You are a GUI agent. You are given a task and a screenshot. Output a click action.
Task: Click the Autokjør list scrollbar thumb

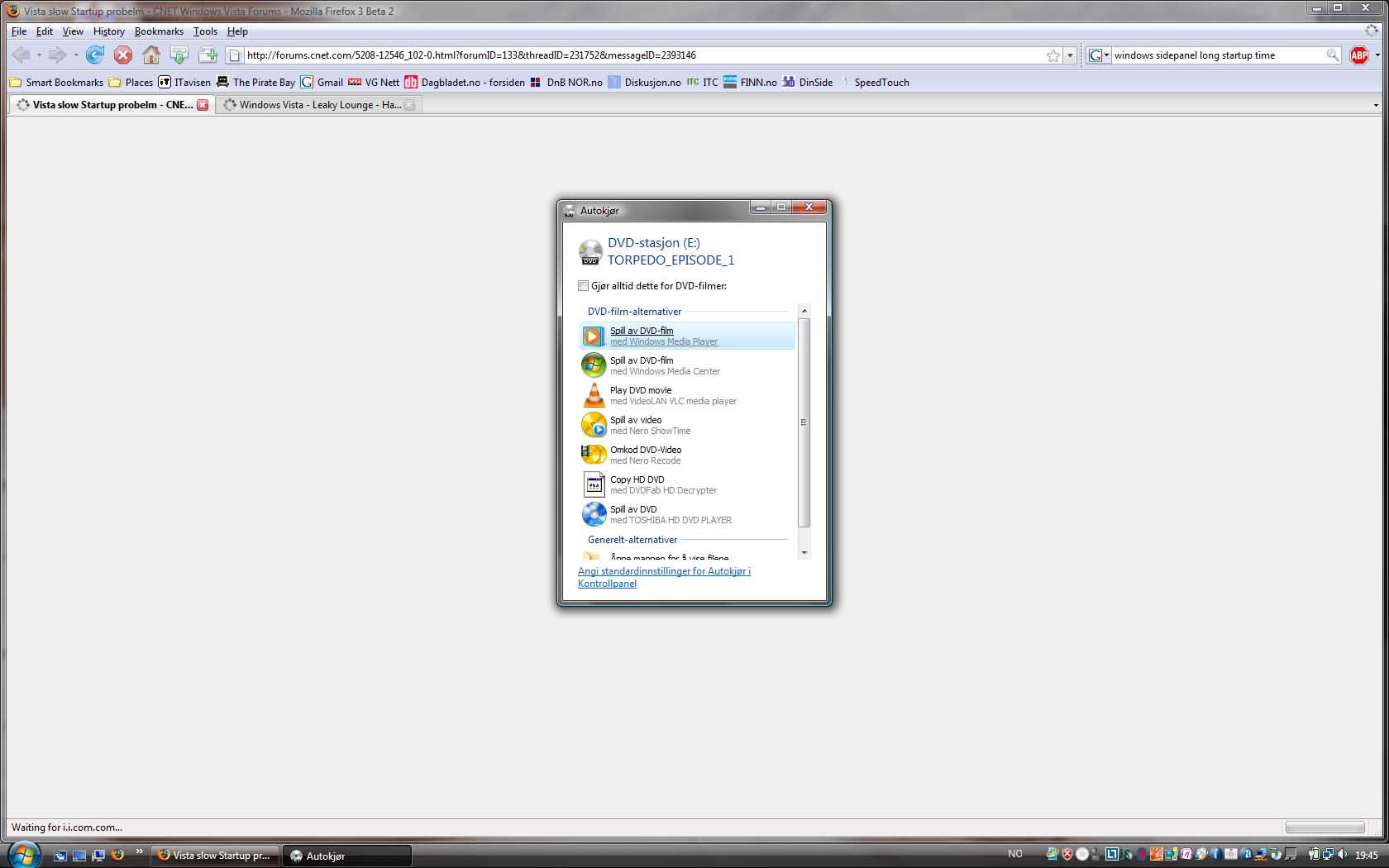click(x=804, y=422)
